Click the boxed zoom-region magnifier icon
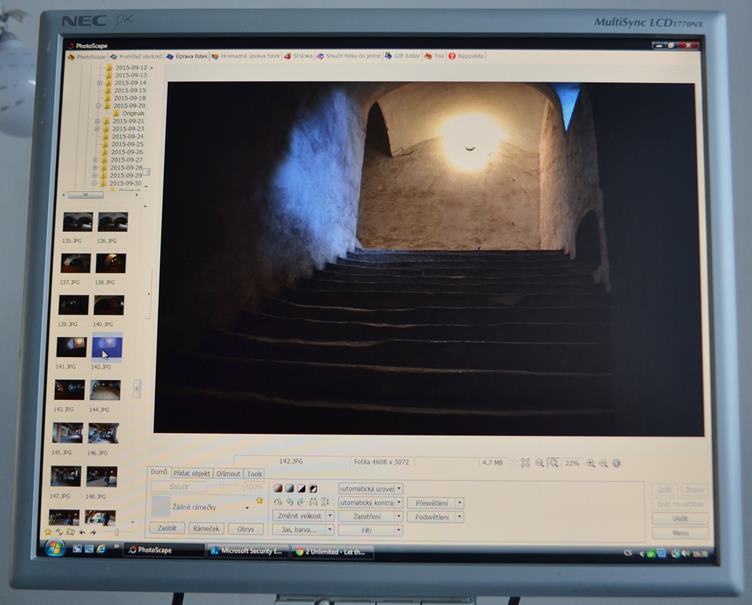752x605 pixels. [553, 463]
